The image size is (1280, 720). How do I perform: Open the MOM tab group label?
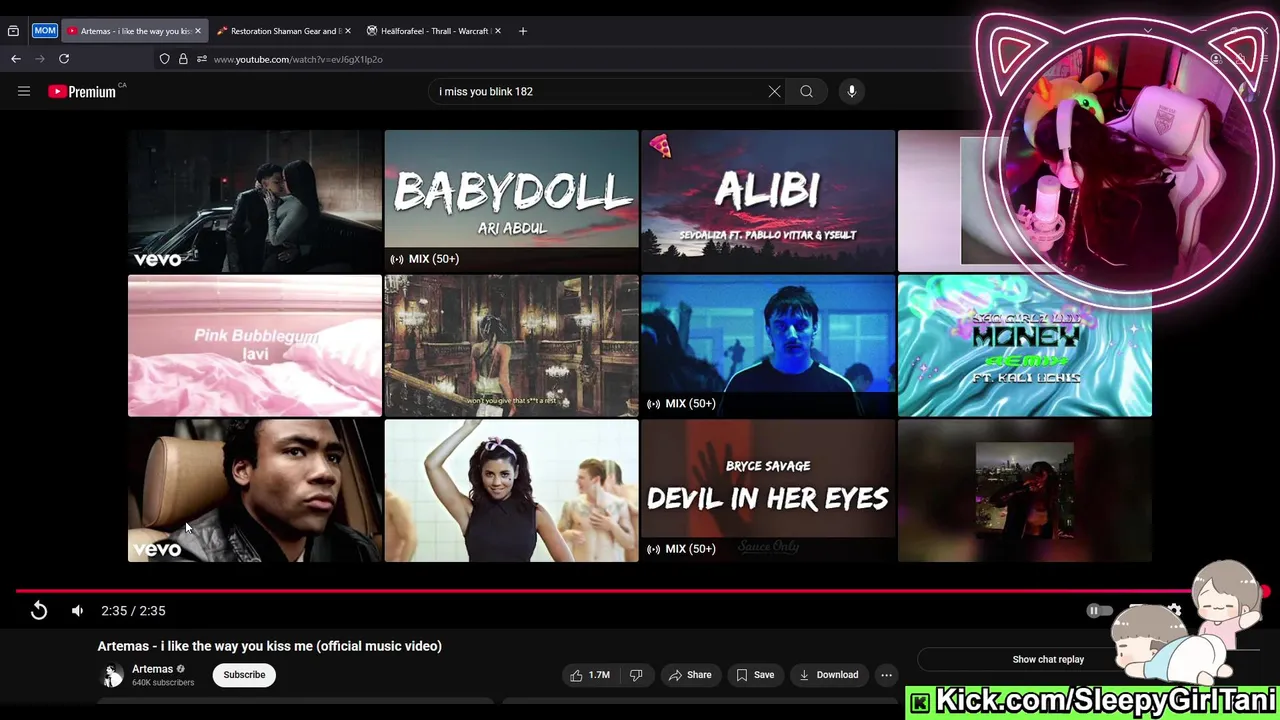coord(45,31)
